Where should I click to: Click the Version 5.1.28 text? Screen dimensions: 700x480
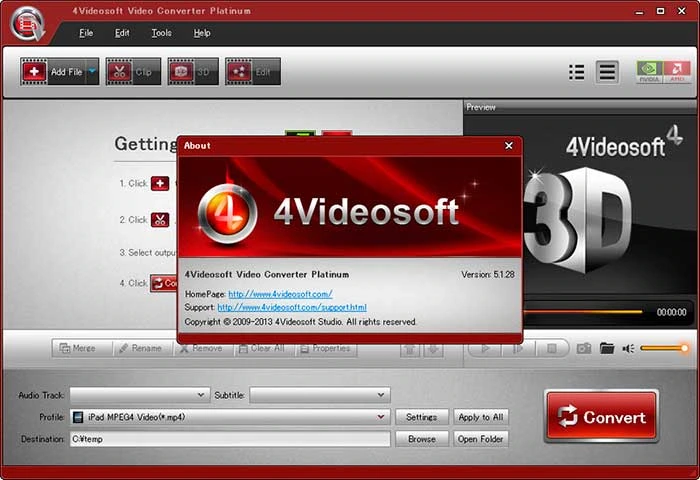coord(488,275)
